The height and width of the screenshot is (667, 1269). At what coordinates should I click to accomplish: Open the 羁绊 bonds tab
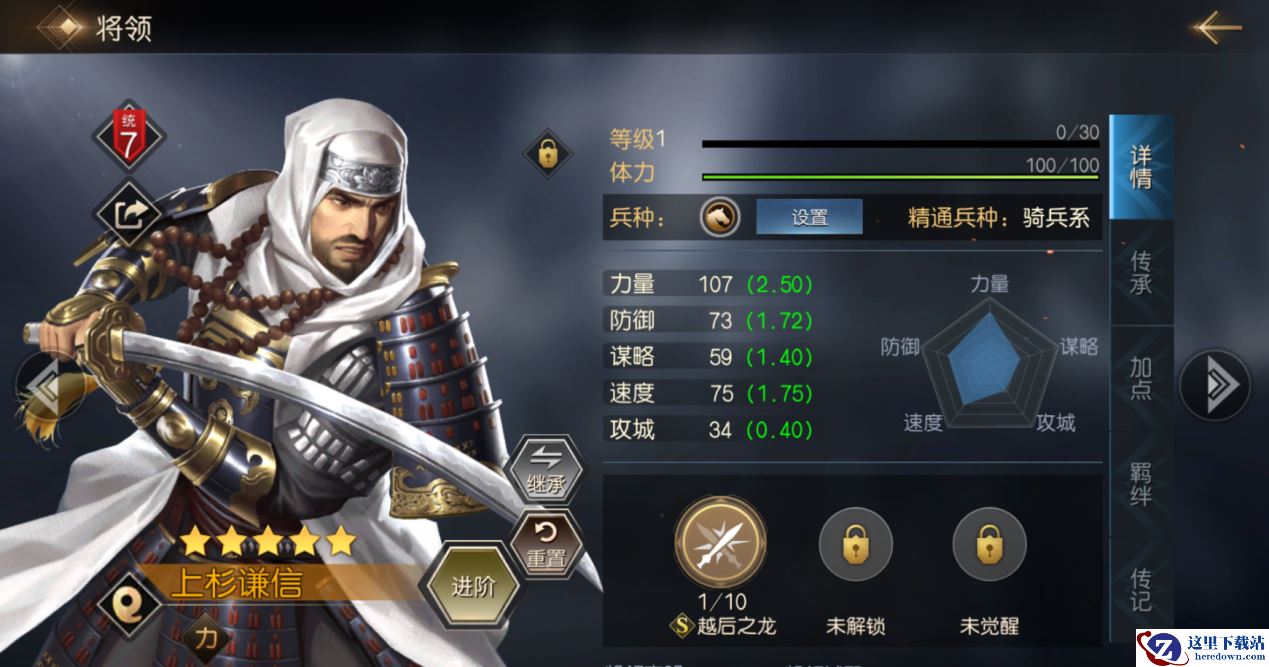coord(1141,484)
